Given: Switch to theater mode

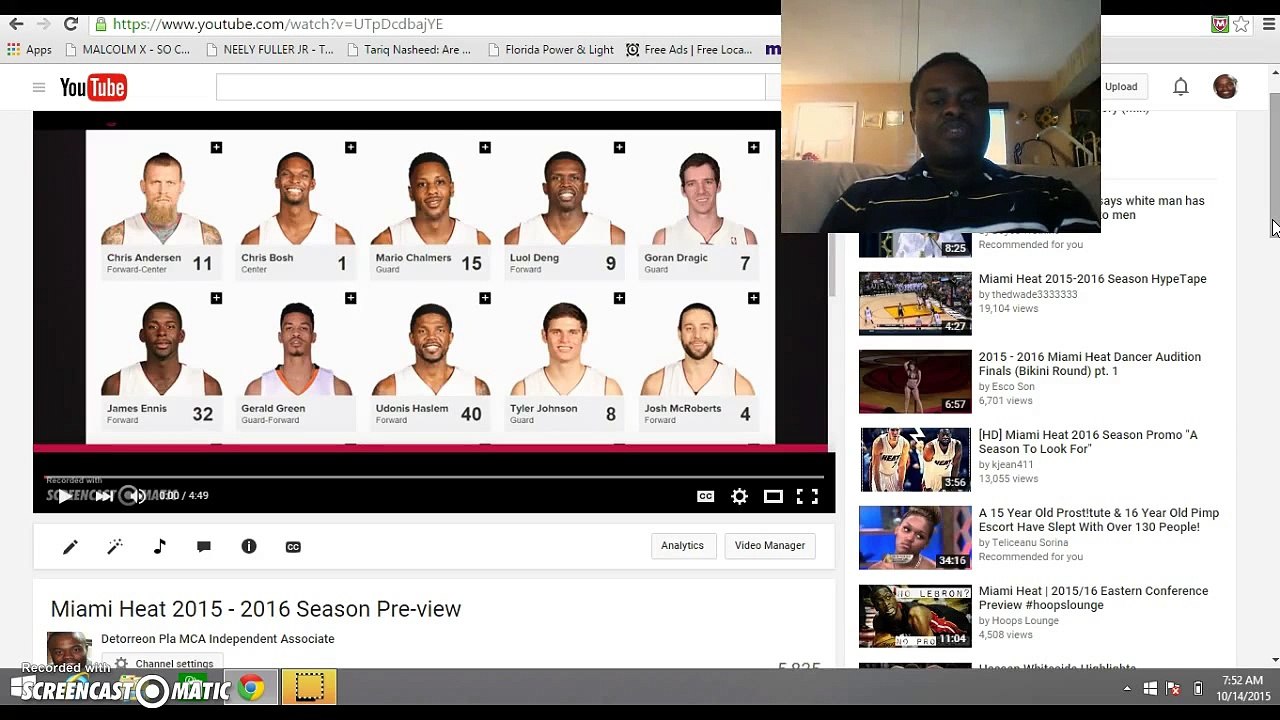Looking at the screenshot, I should (773, 496).
